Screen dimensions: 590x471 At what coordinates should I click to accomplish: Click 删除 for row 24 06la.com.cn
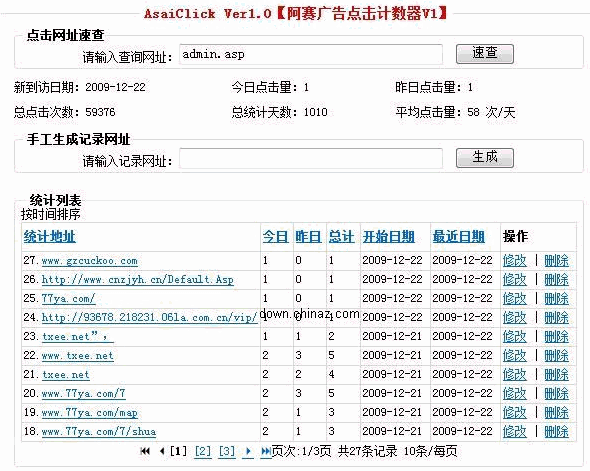[x=557, y=317]
